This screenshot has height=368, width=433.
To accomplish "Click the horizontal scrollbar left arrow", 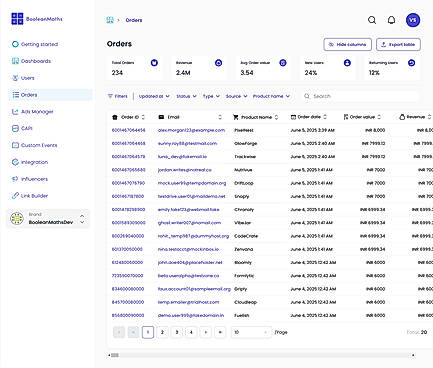I will 109,355.
